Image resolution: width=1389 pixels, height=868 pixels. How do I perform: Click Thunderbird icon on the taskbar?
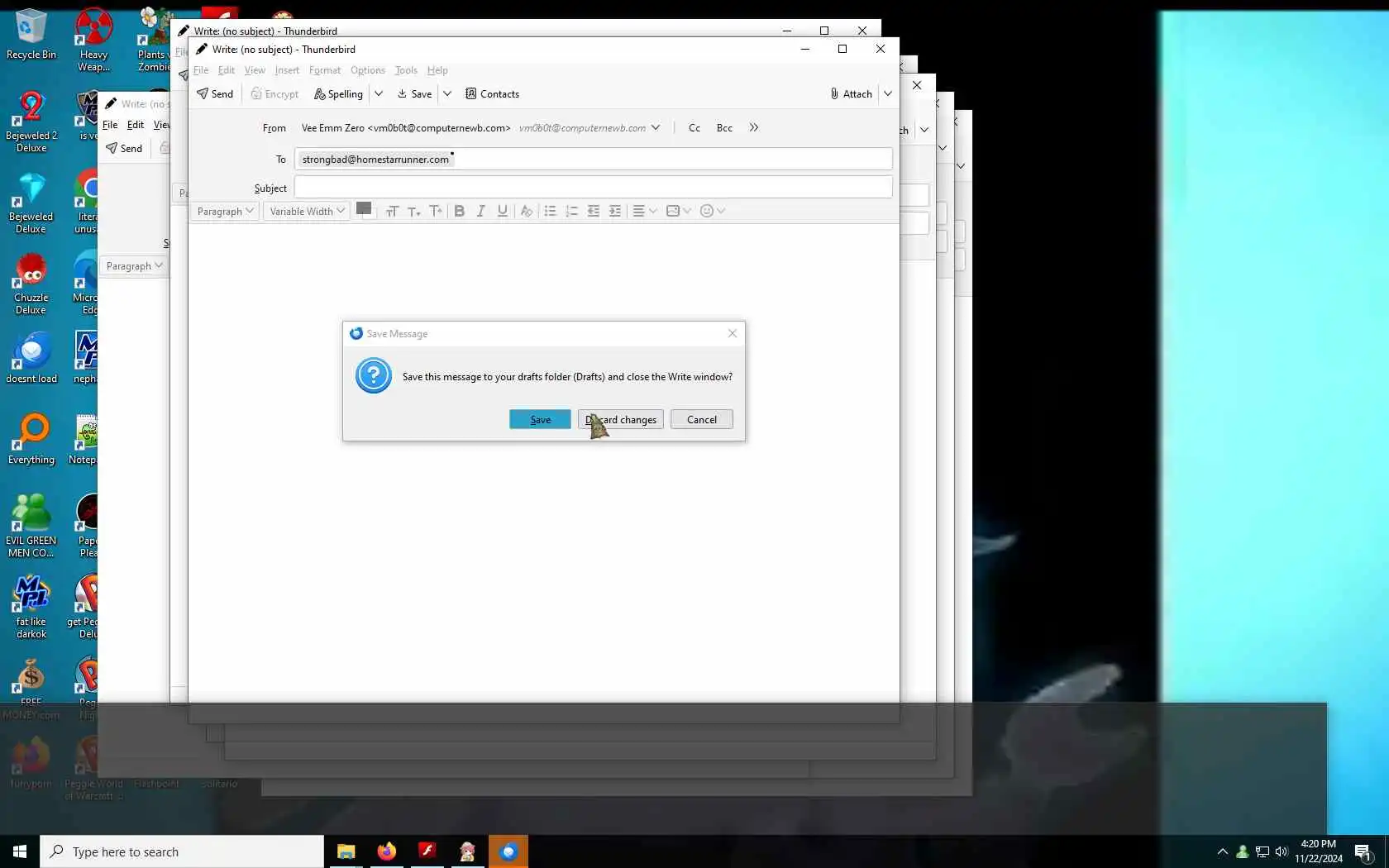pyautogui.click(x=508, y=851)
